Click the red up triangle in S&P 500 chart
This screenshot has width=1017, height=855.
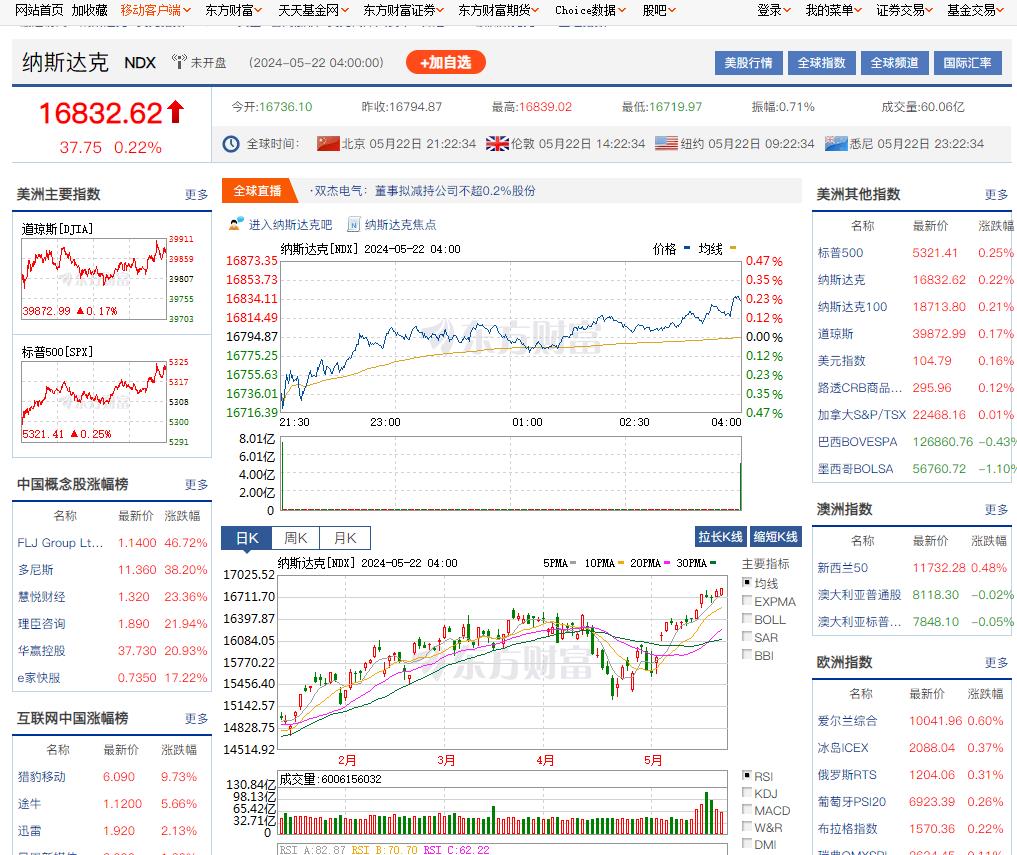pyautogui.click(x=75, y=433)
